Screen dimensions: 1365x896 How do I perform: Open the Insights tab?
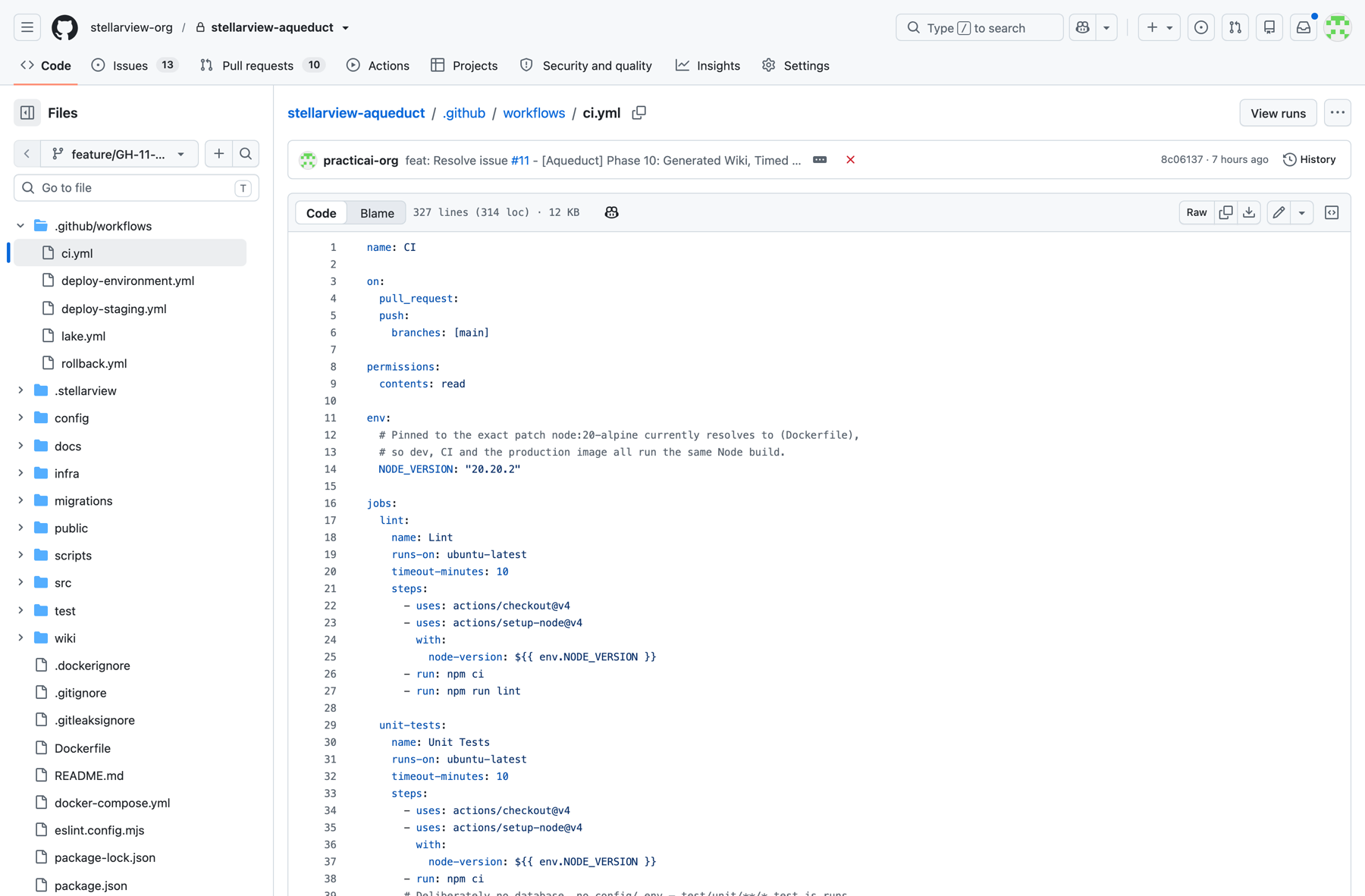708,65
